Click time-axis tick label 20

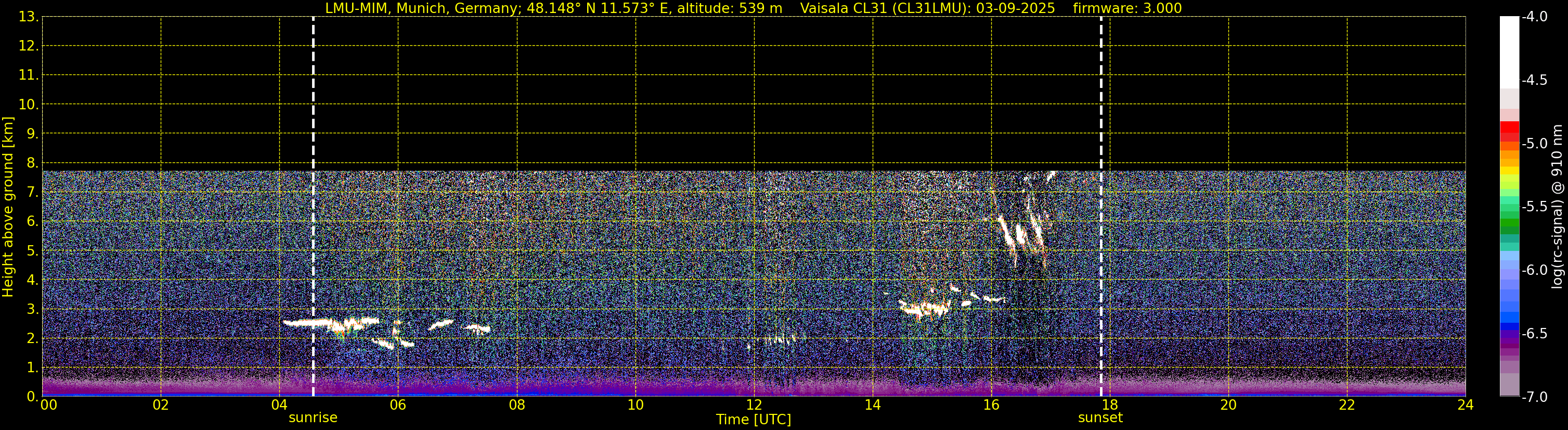(x=1228, y=405)
